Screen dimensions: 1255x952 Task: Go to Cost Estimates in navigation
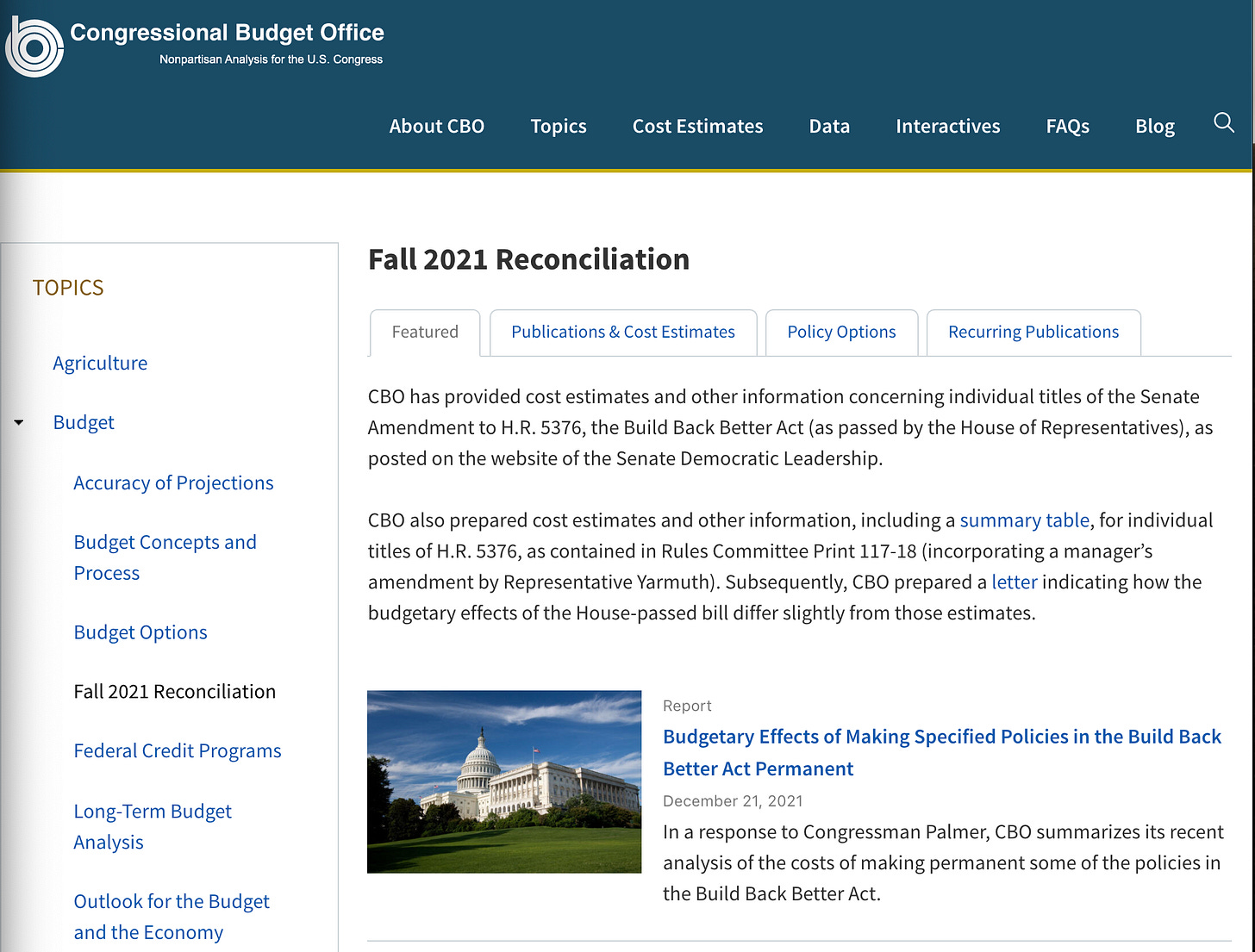coord(697,126)
